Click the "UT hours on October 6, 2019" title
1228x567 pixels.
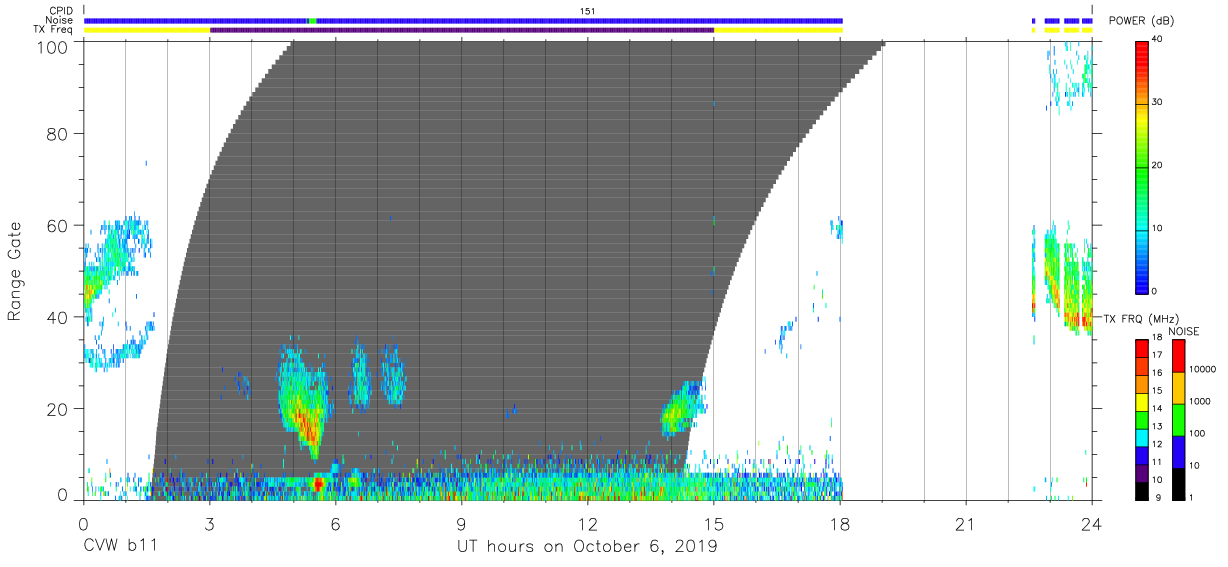tap(587, 548)
